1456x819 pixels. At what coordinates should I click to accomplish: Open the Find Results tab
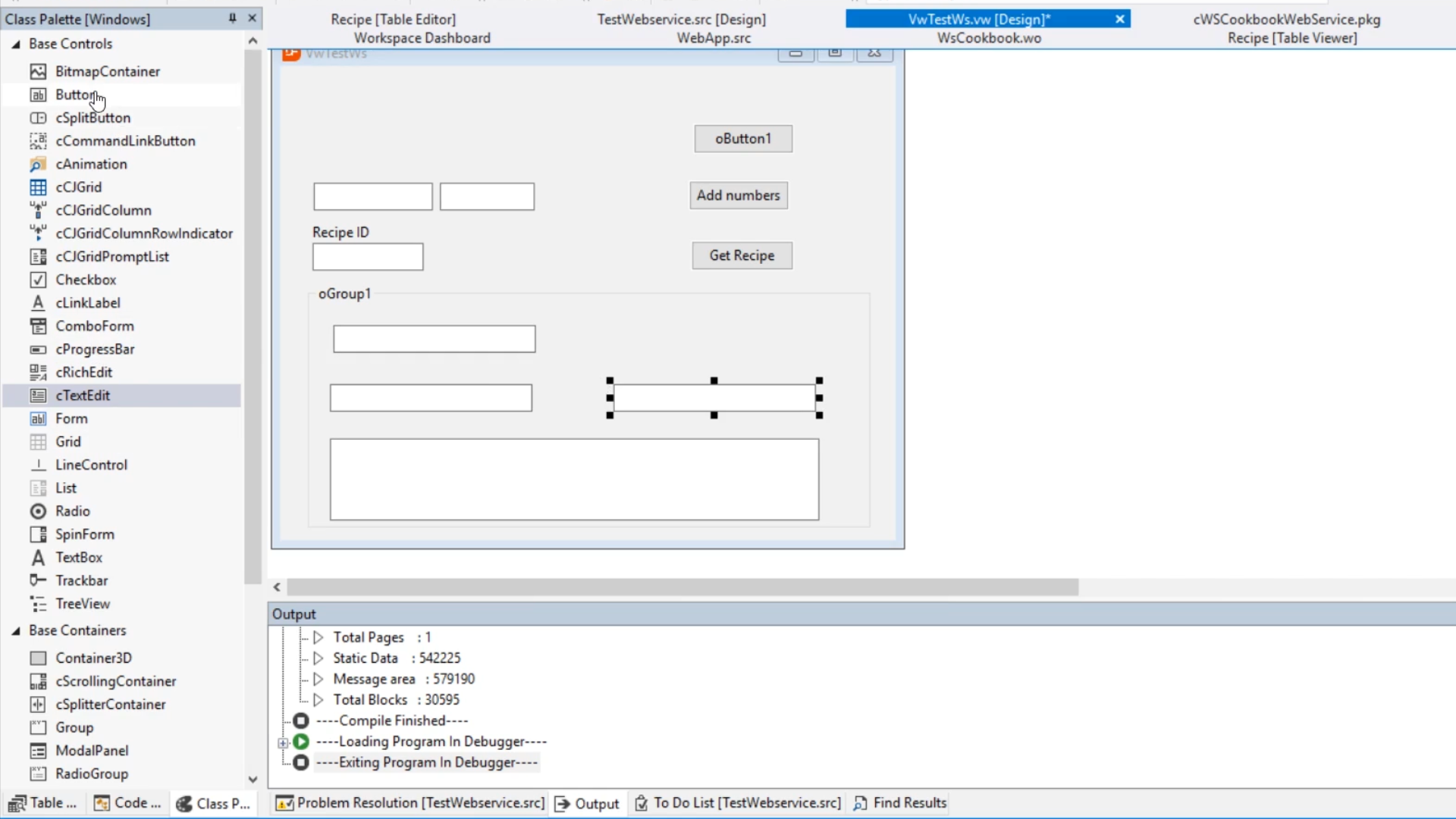pyautogui.click(x=900, y=803)
